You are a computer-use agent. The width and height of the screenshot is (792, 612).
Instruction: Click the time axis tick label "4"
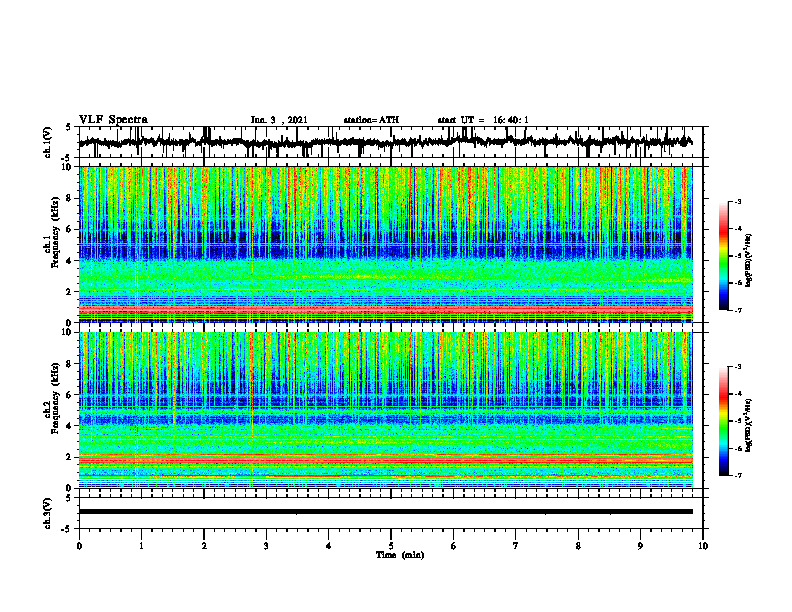(x=329, y=546)
